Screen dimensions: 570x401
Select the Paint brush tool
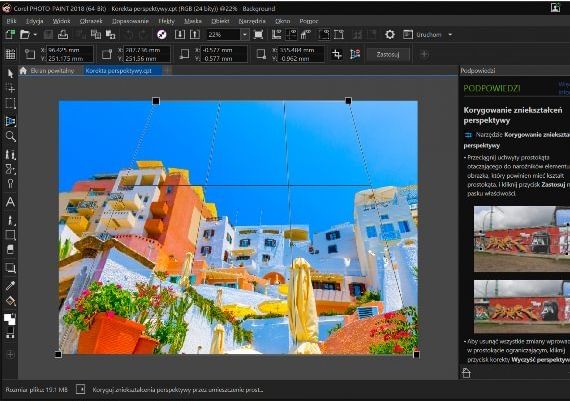(10, 220)
